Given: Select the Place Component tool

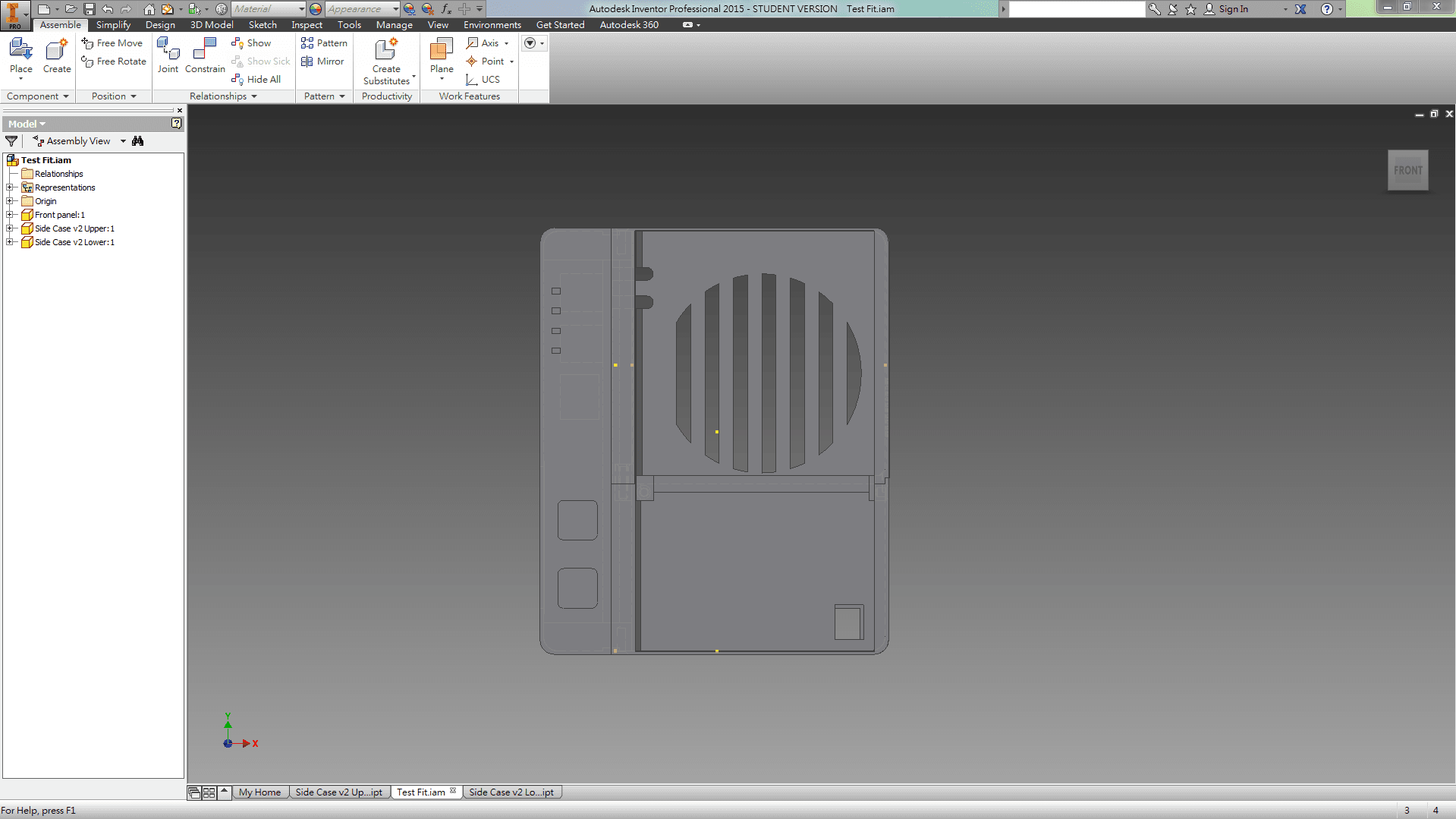Looking at the screenshot, I should 20,57.
